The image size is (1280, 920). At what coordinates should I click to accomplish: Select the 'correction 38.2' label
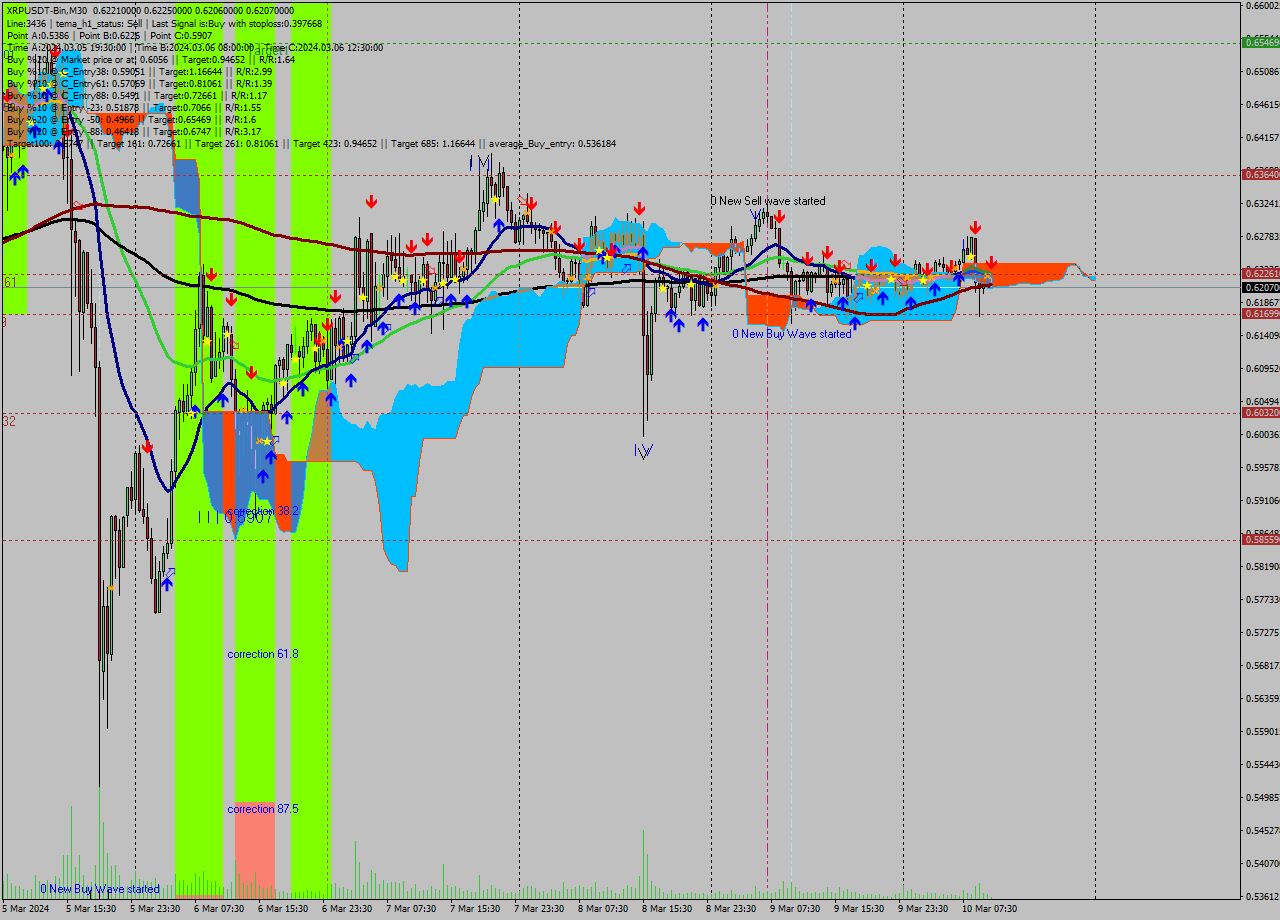(263, 510)
